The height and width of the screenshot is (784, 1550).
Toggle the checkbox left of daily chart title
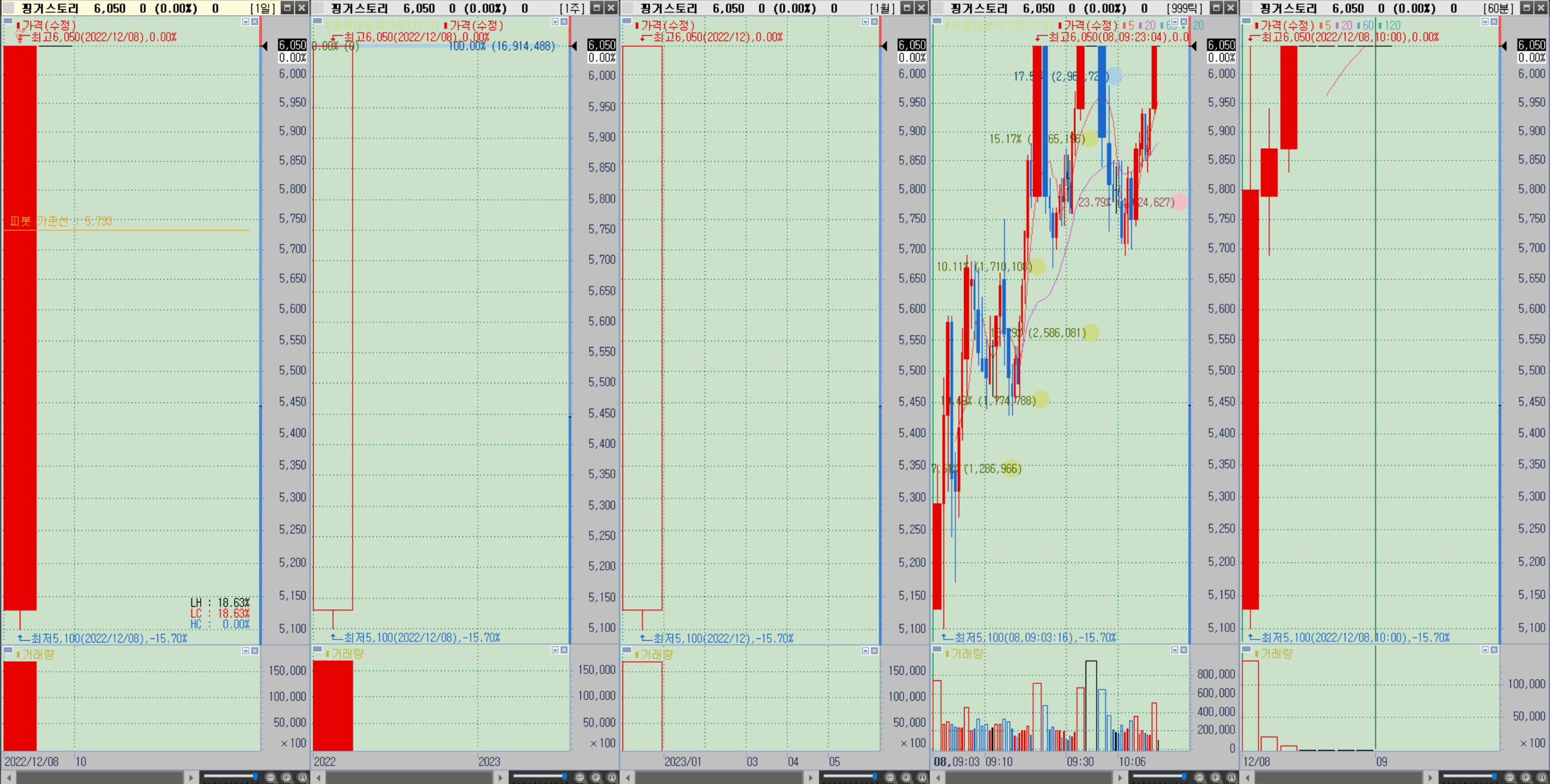pos(9,8)
